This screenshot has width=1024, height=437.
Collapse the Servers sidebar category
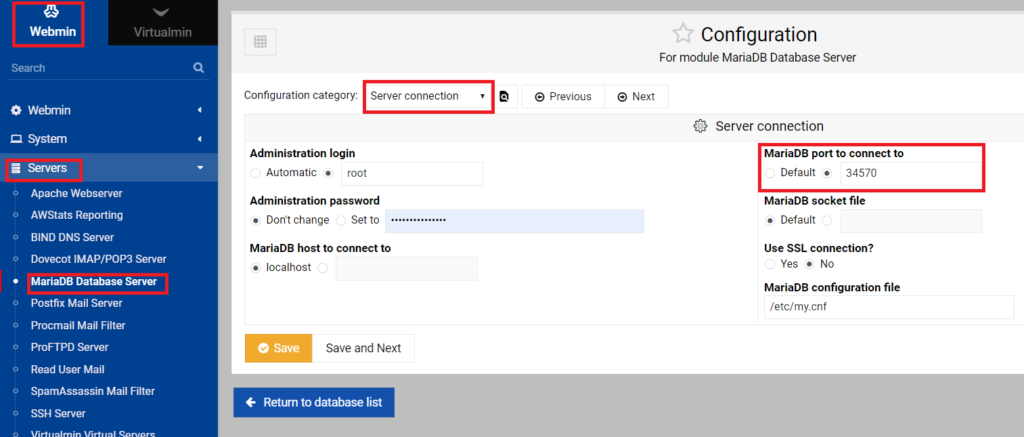(x=108, y=168)
